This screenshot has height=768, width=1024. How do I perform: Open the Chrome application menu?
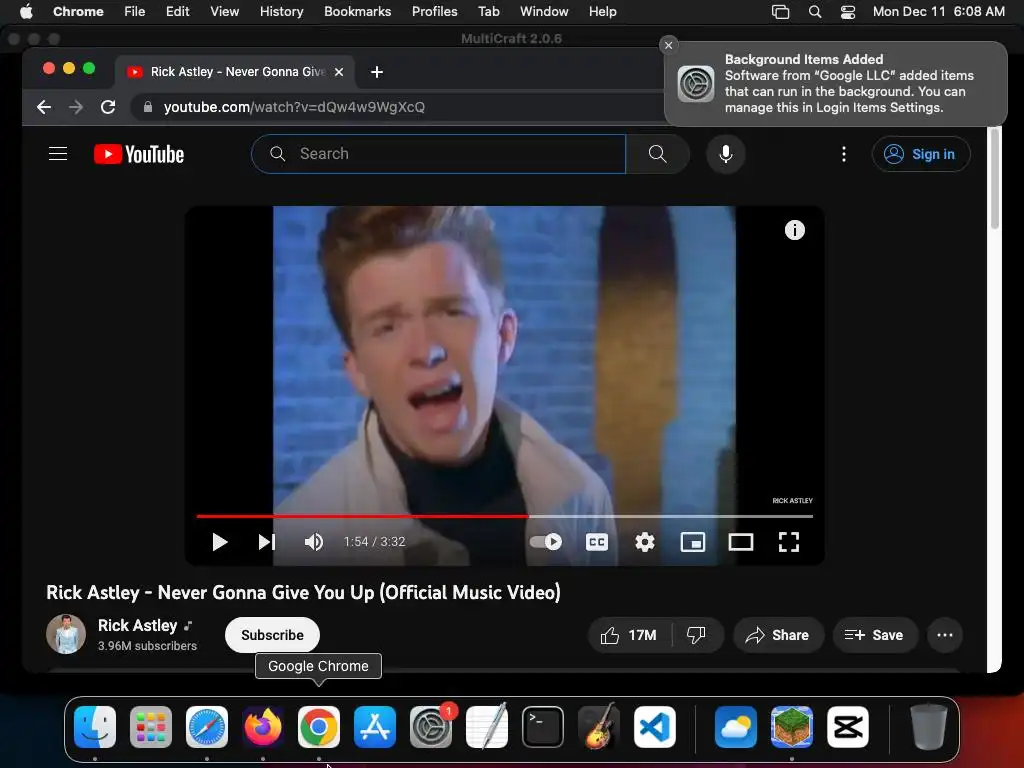[x=78, y=12]
